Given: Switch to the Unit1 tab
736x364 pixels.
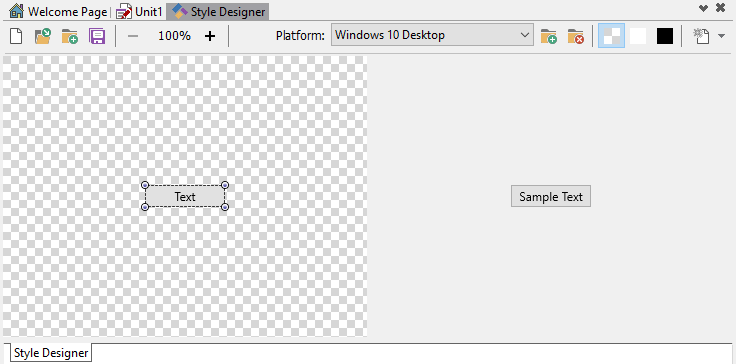Looking at the screenshot, I should [139, 11].
